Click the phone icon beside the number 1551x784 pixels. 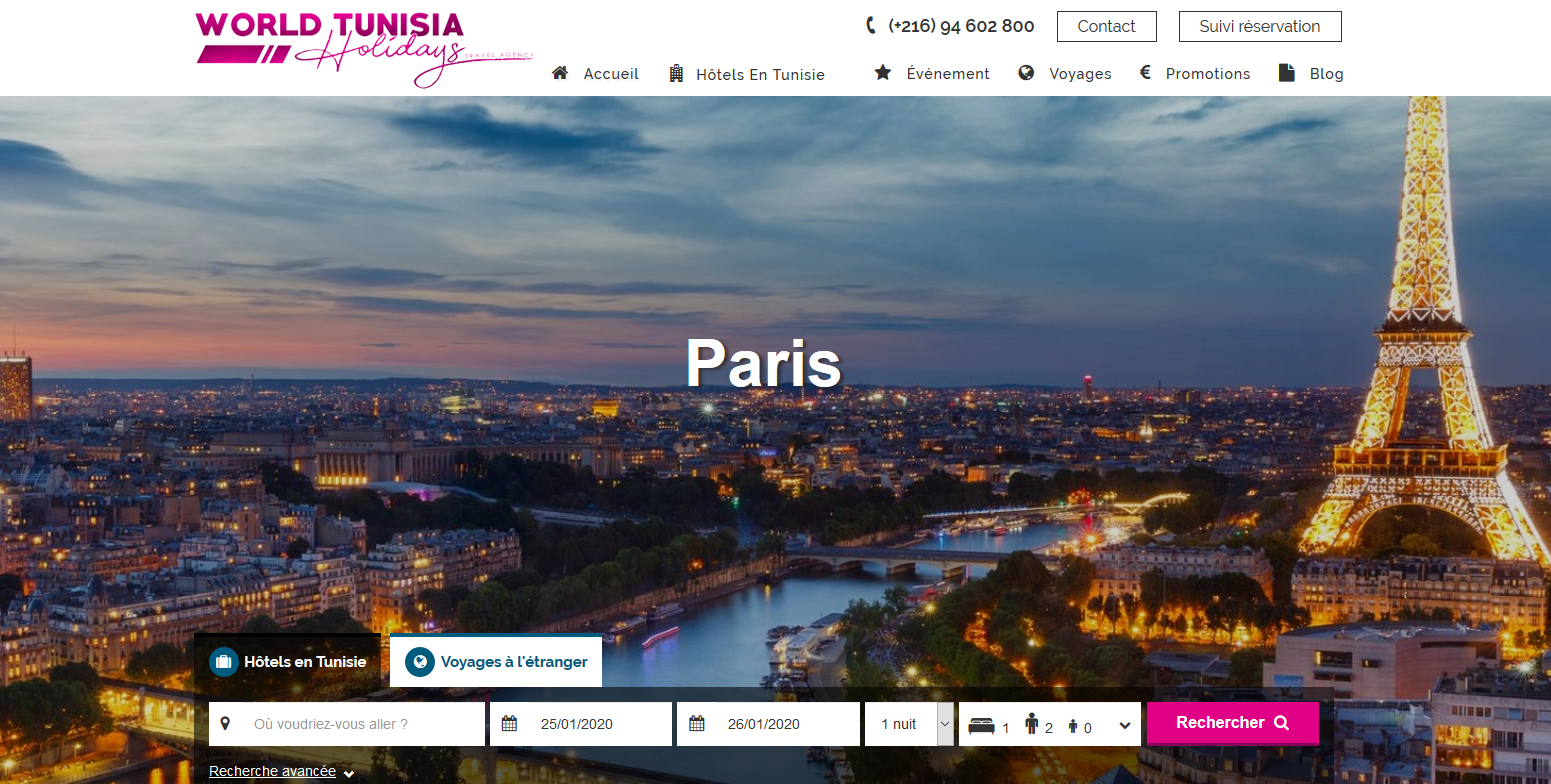[x=870, y=26]
